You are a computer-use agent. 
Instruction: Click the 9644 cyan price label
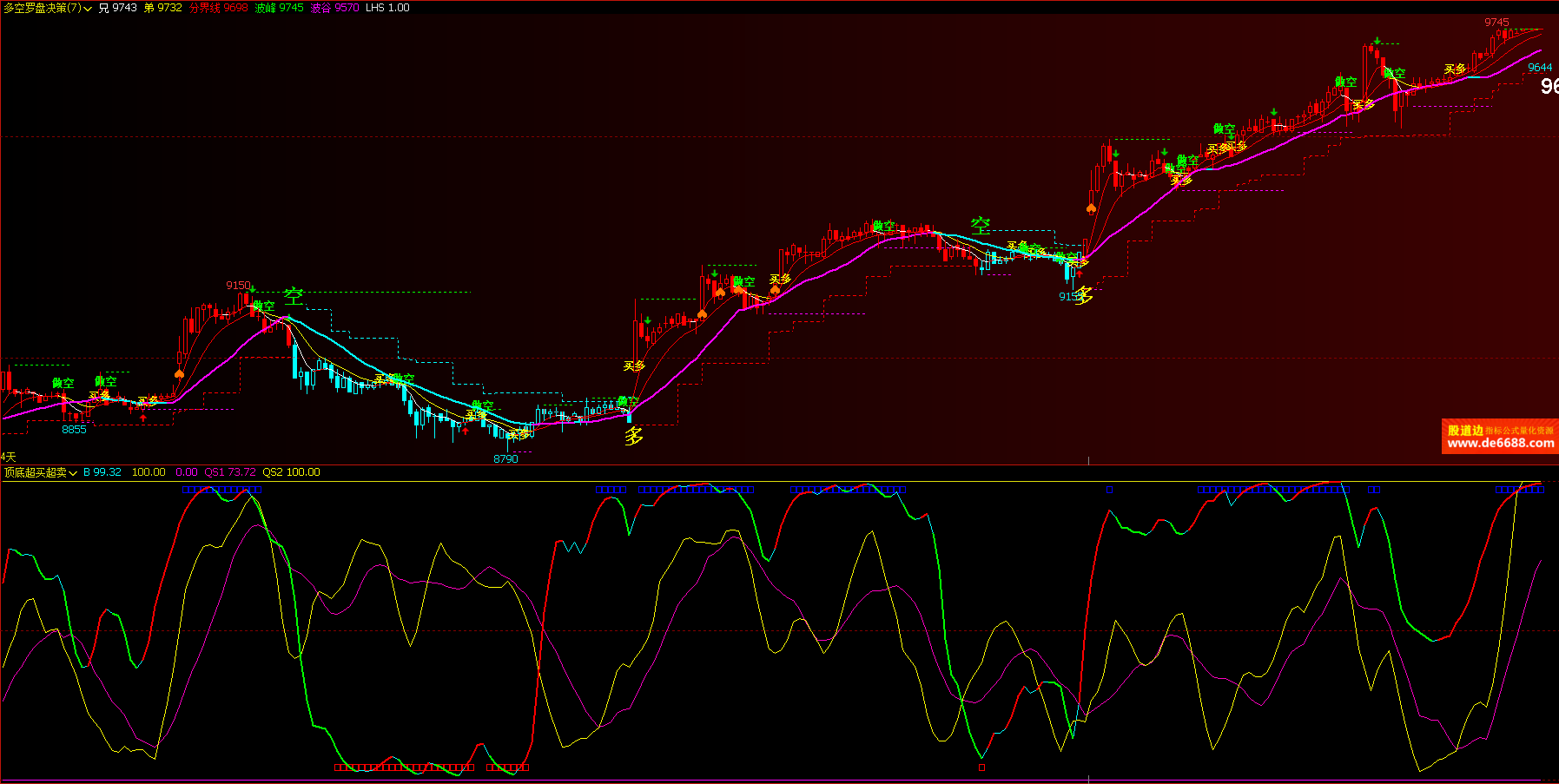pyautogui.click(x=1539, y=68)
